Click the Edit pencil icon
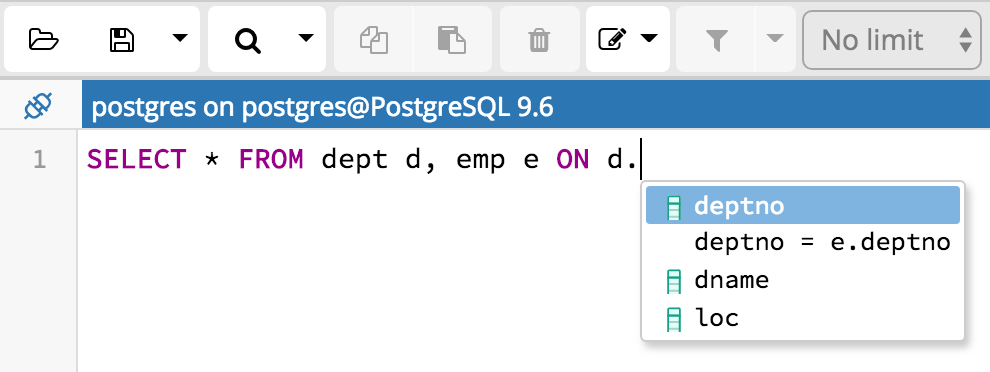 (612, 39)
